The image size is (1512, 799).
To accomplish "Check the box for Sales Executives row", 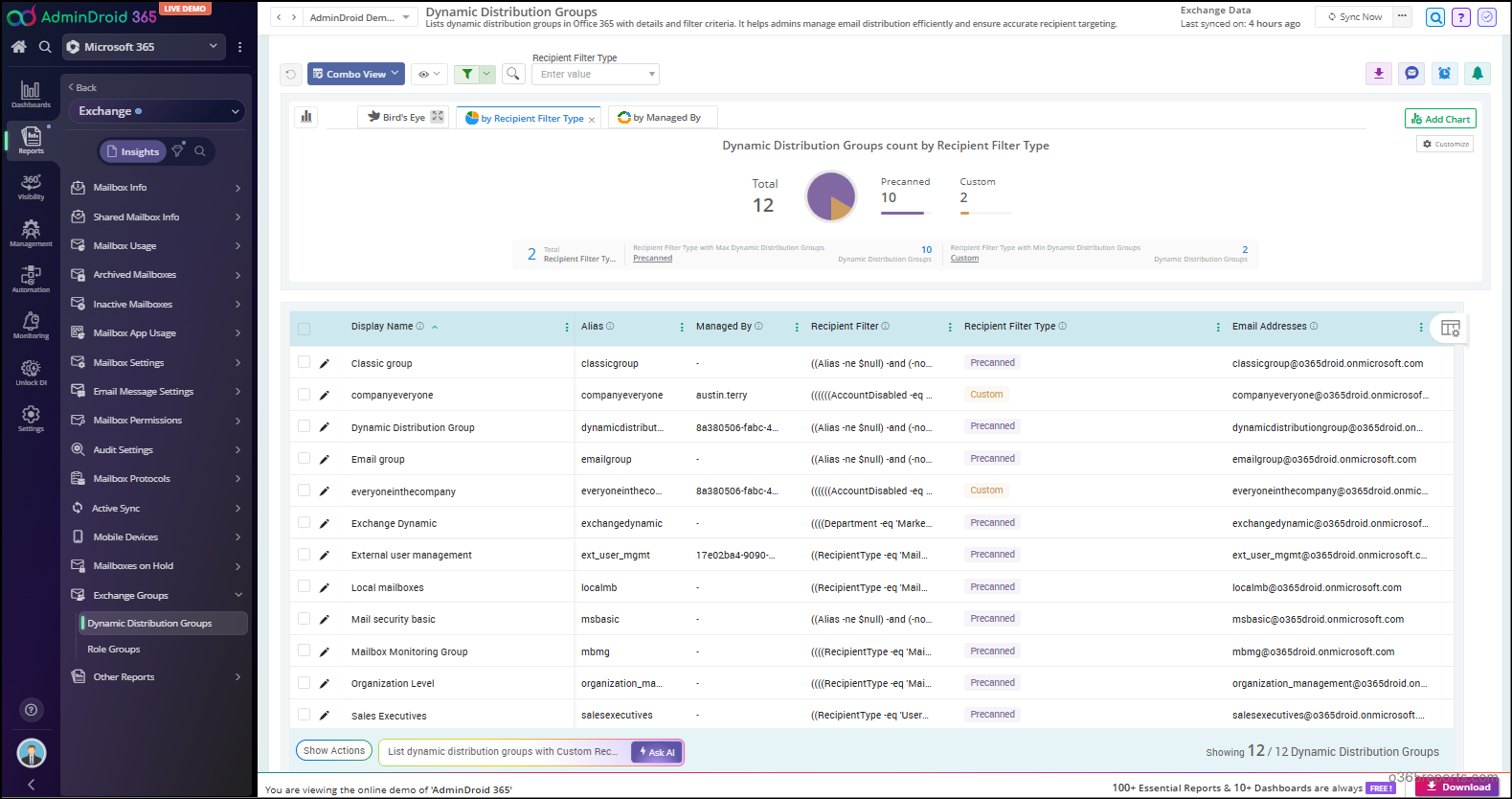I will coord(304,715).
